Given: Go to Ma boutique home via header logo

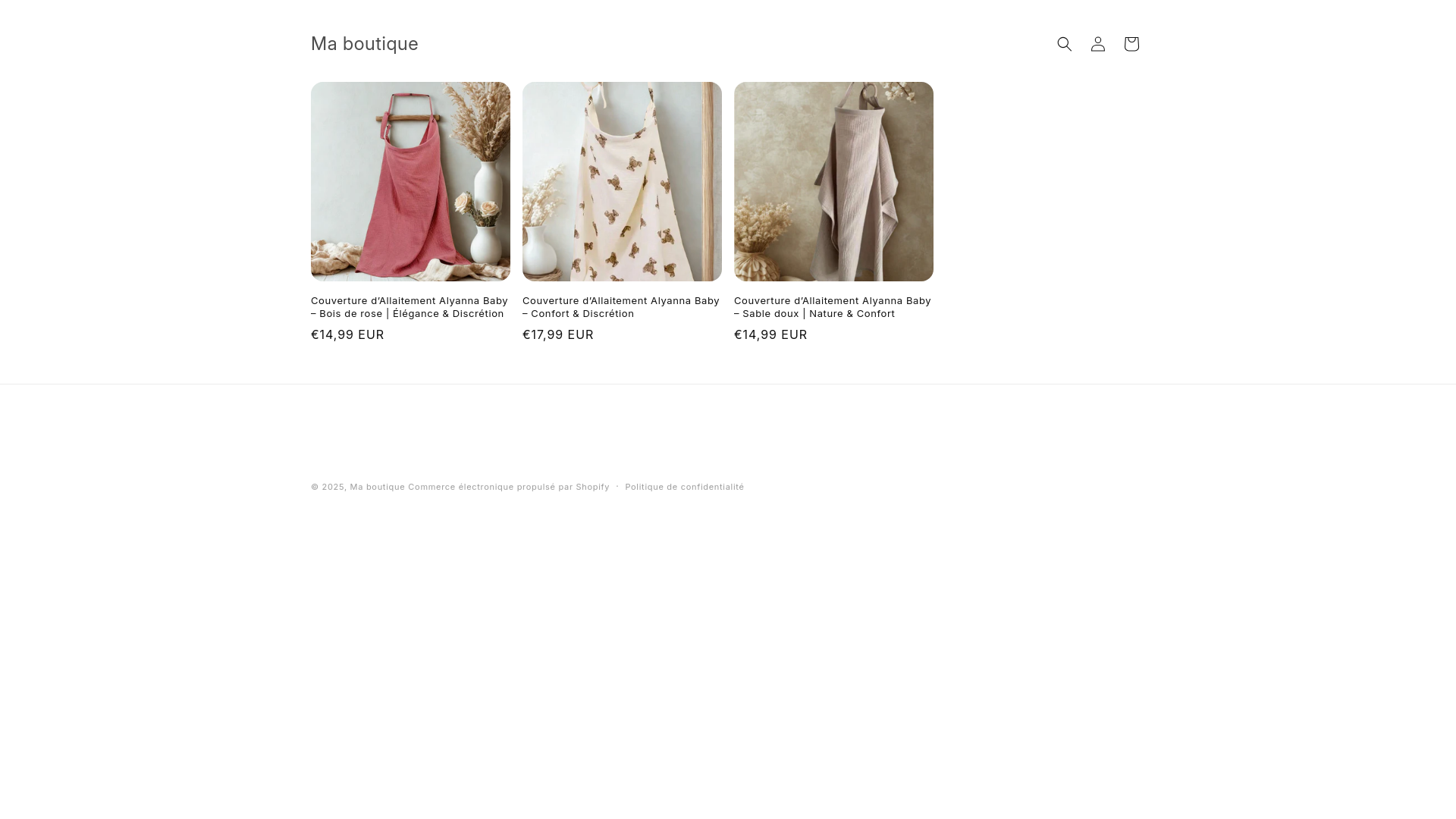Looking at the screenshot, I should 365,44.
